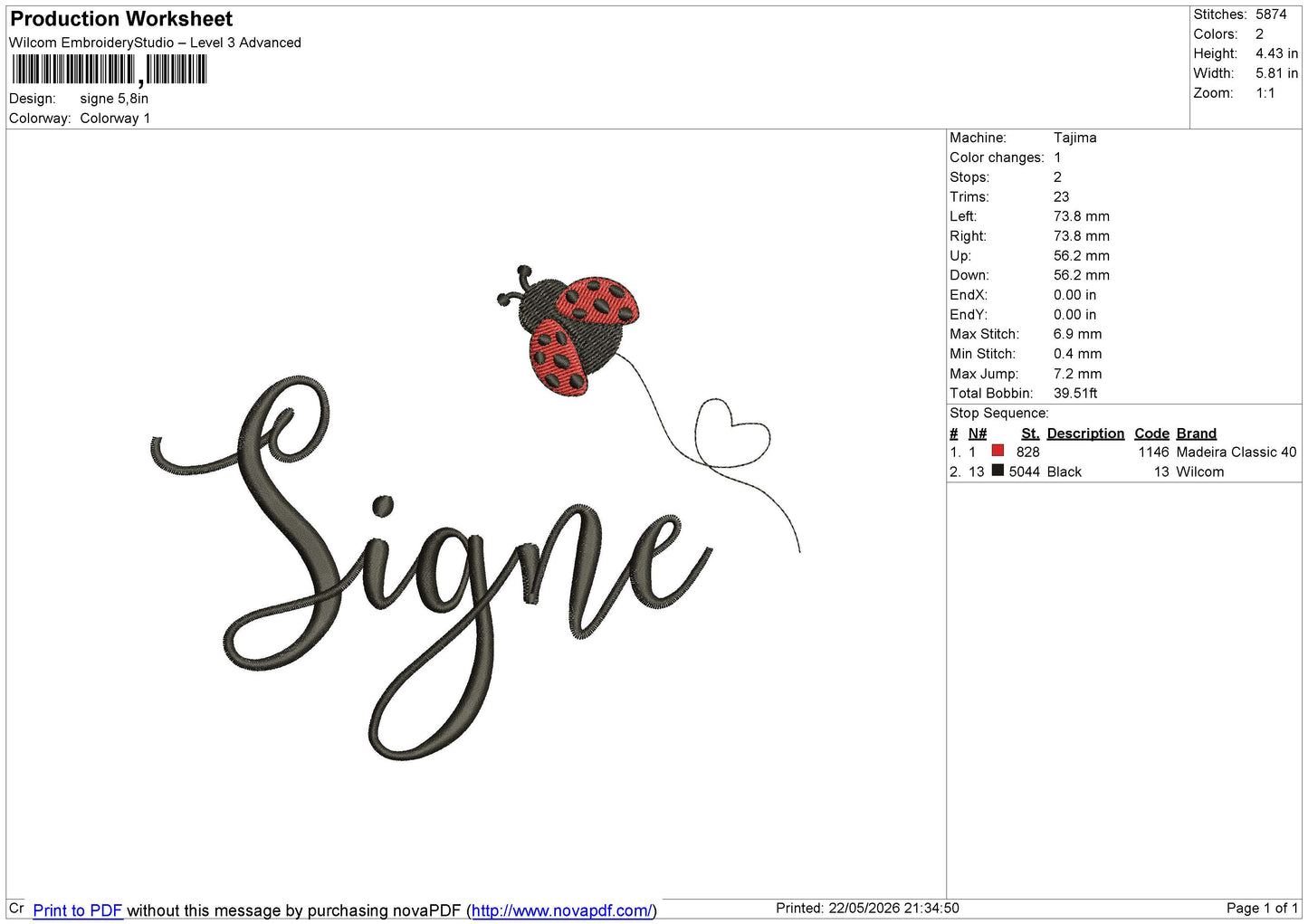Click the Machine value 'Tajima'
The image size is (1308, 924).
coord(1074,138)
